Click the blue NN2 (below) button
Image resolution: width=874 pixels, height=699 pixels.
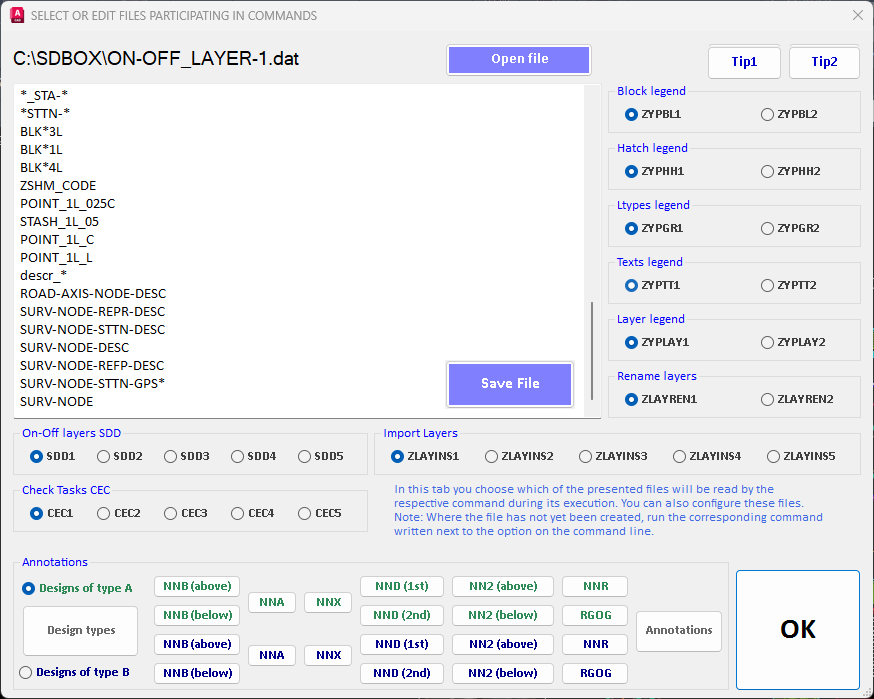503,673
